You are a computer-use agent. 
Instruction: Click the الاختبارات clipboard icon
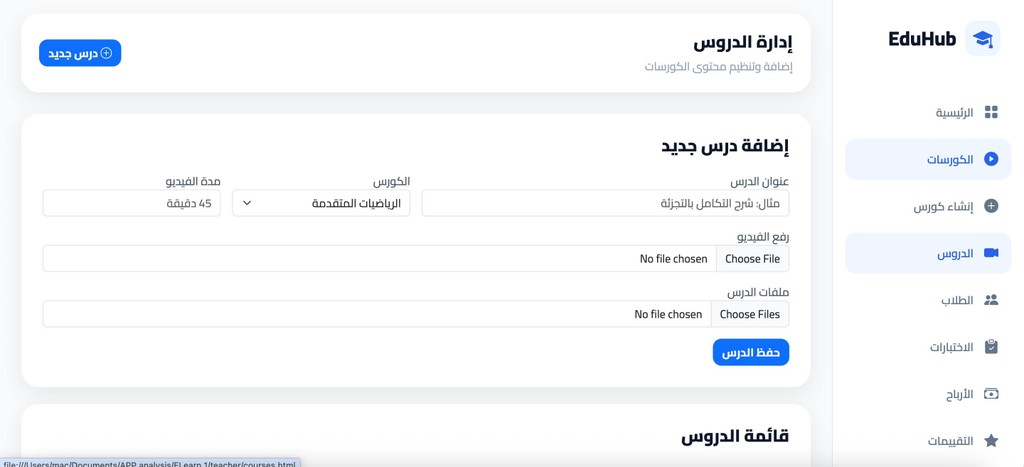(x=991, y=347)
